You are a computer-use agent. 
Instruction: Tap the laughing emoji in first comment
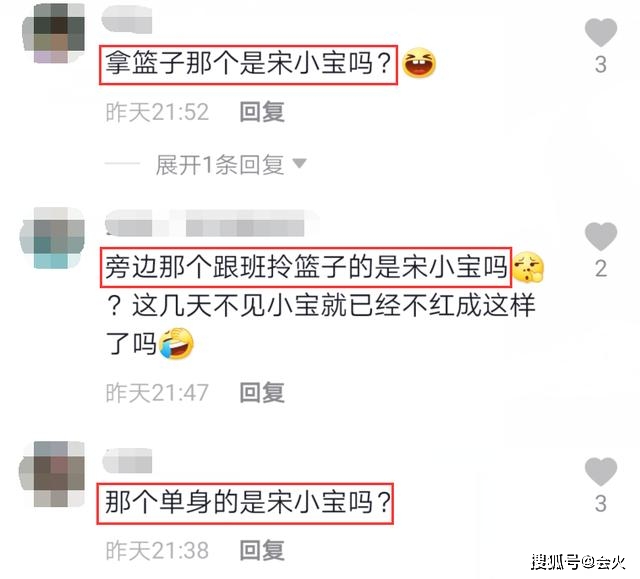tap(419, 63)
